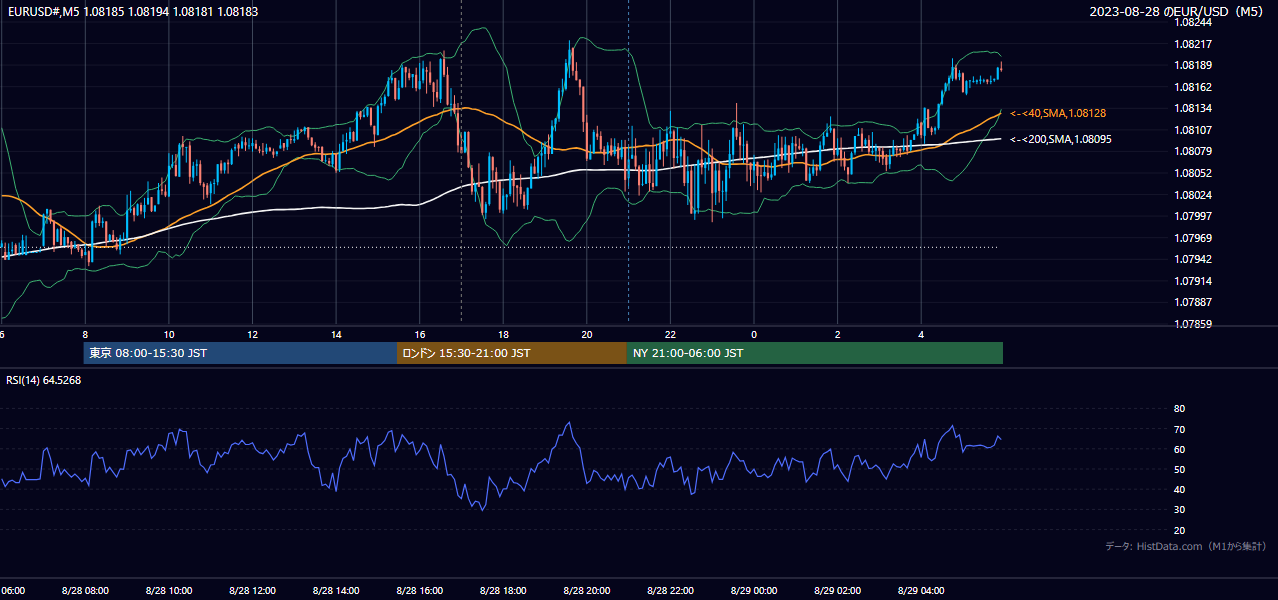Click price axis value 1.08244
This screenshot has height=600, width=1278.
pyautogui.click(x=1194, y=22)
